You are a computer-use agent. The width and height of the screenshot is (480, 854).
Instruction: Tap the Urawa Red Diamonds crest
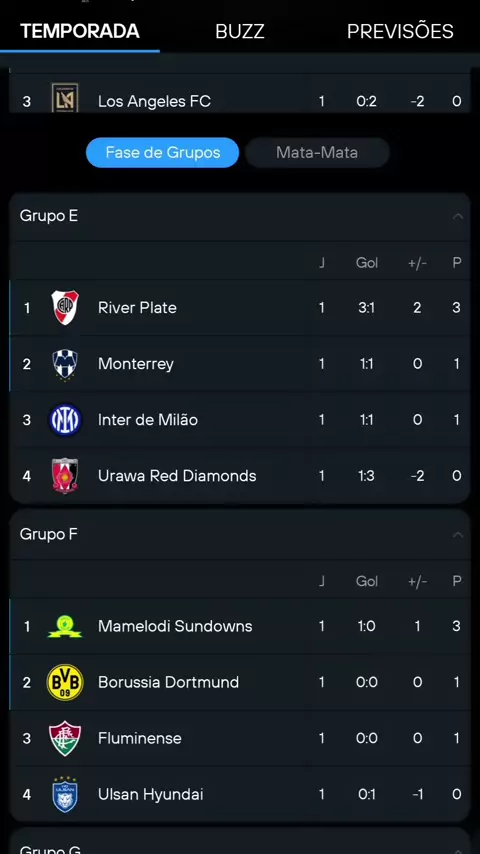[x=65, y=475]
